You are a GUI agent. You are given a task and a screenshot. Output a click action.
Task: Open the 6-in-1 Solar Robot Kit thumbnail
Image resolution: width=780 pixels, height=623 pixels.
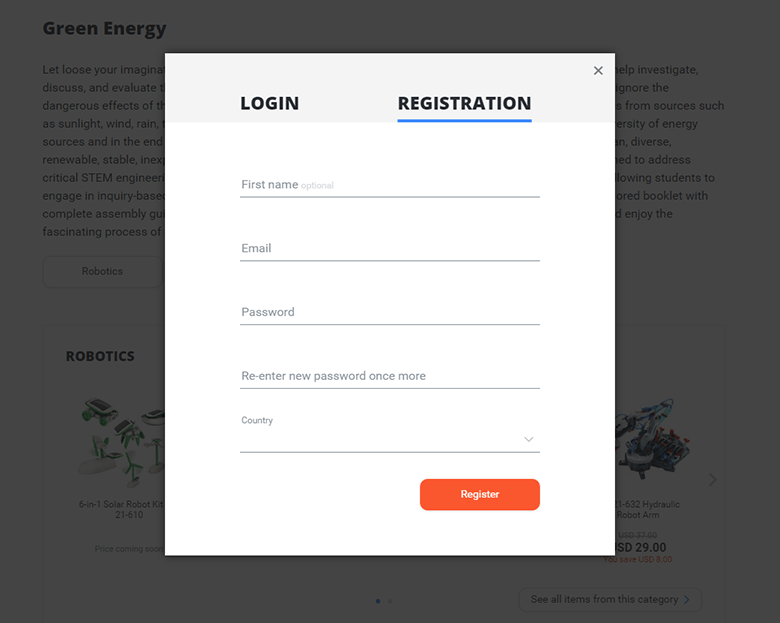click(x=122, y=442)
